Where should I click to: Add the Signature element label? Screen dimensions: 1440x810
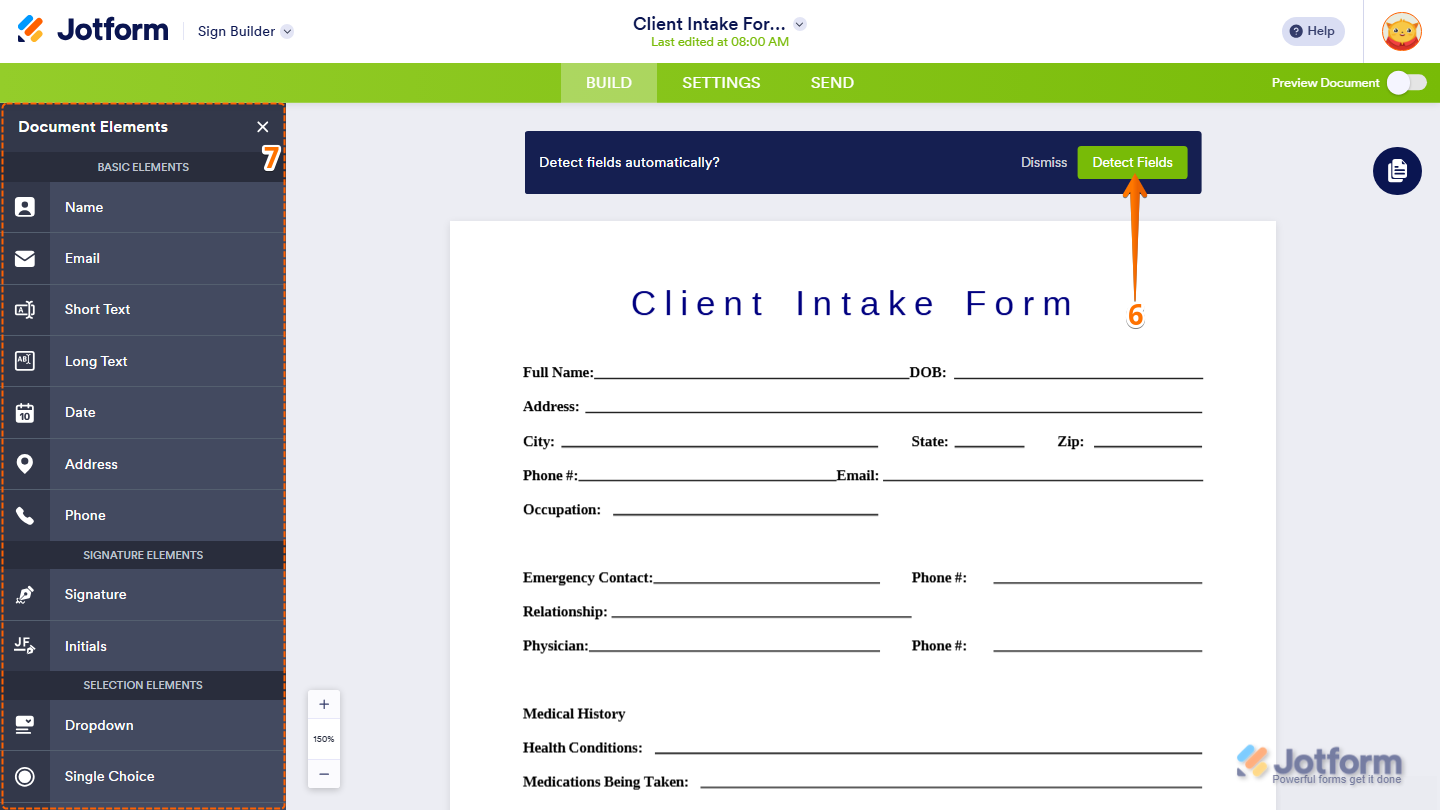click(x=95, y=594)
